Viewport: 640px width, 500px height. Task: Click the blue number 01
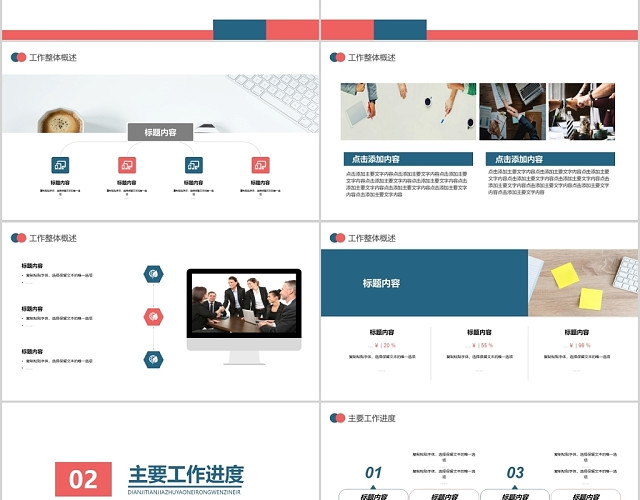[373, 473]
